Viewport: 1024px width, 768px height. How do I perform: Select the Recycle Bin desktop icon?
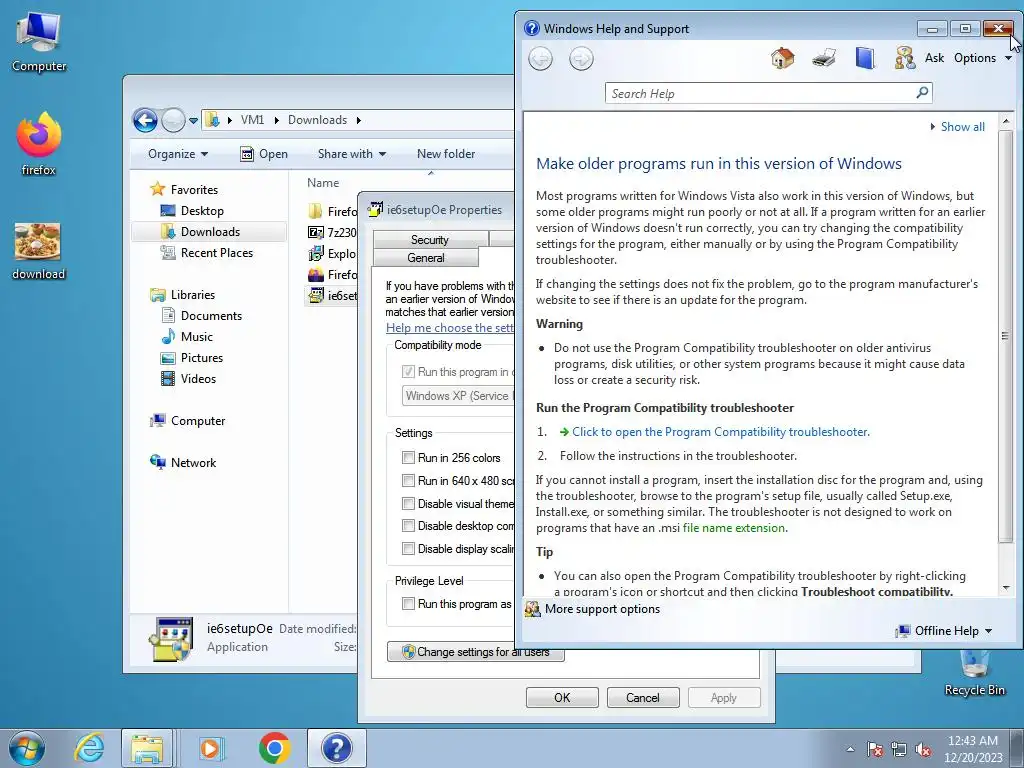(974, 673)
